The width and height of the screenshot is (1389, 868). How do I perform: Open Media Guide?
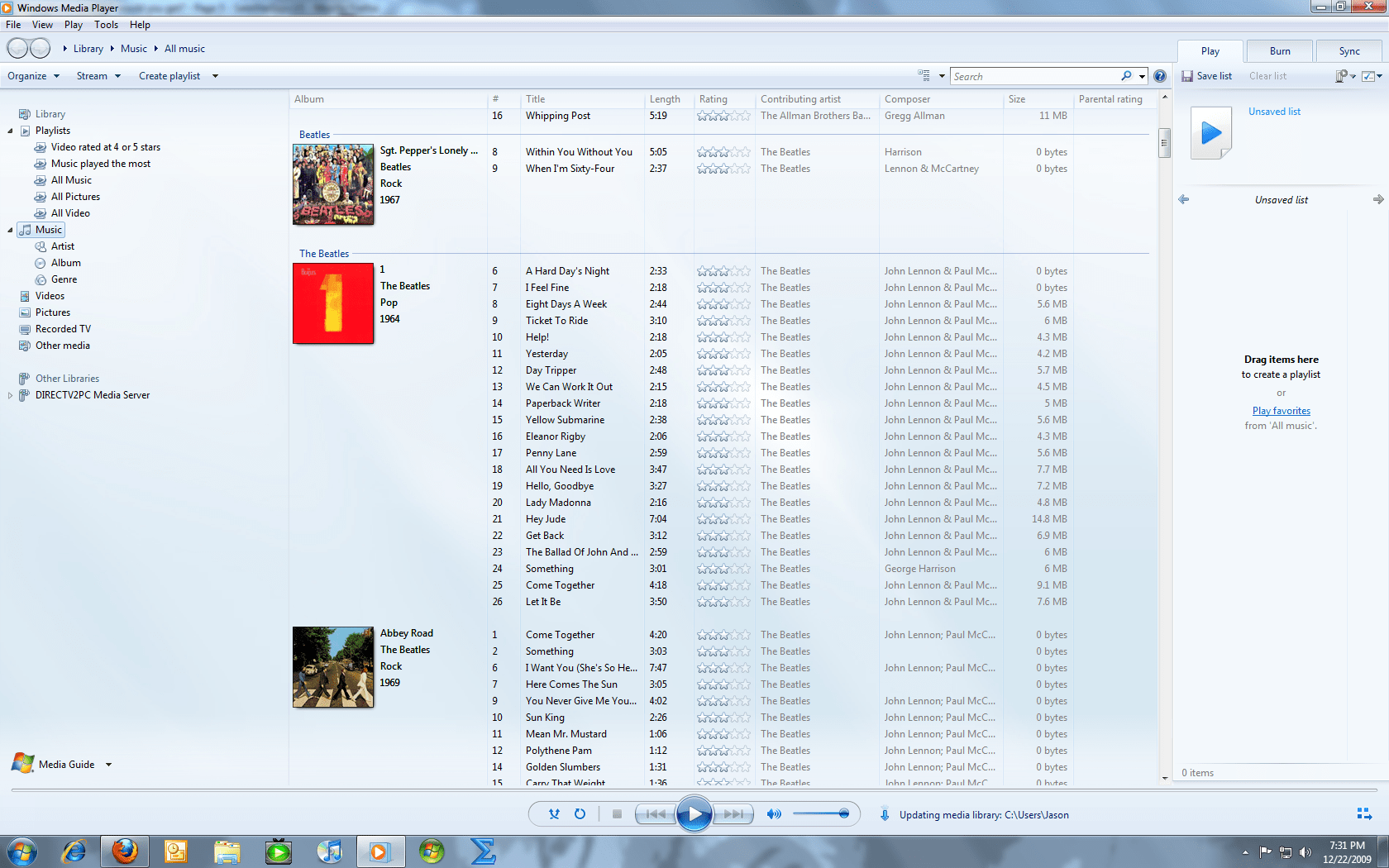coord(66,765)
